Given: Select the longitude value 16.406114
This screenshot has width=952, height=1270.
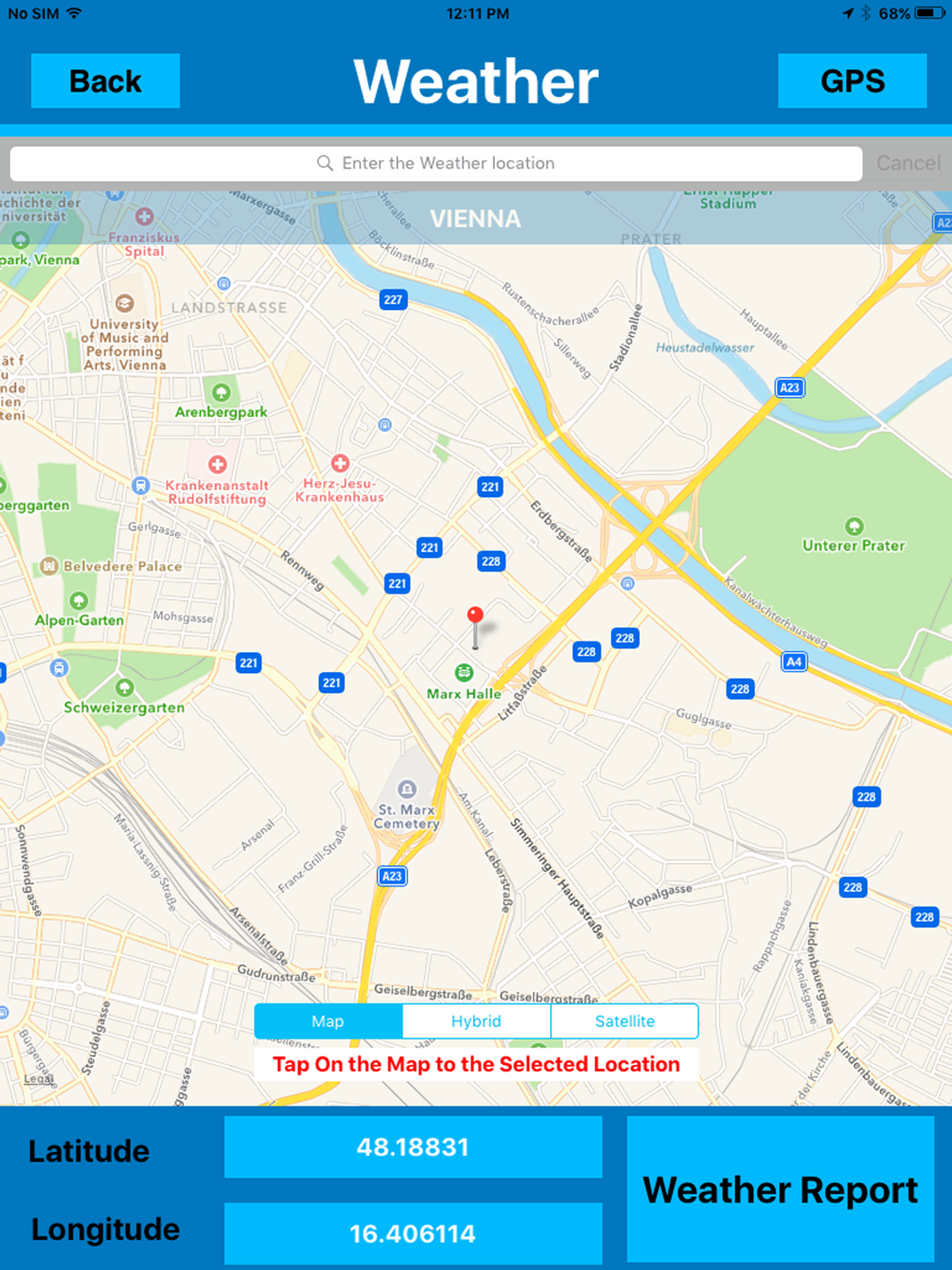Looking at the screenshot, I should tap(413, 1234).
